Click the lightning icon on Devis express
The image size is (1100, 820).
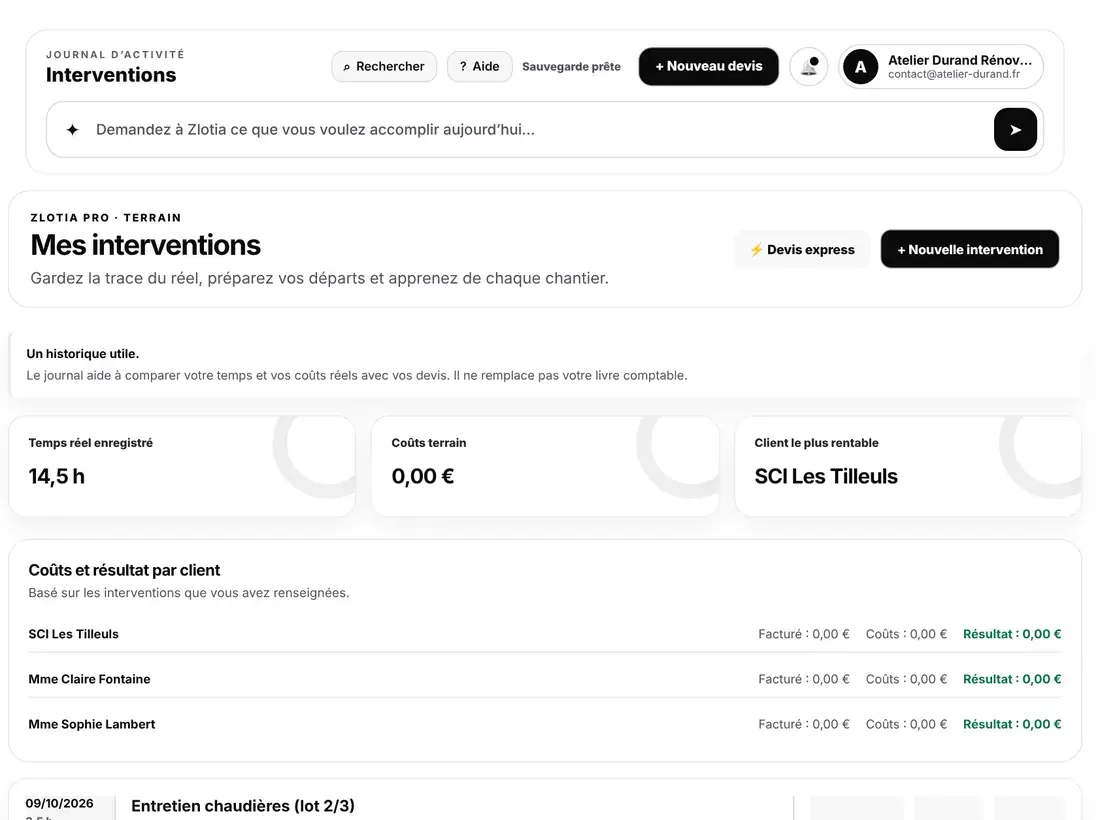[756, 250]
